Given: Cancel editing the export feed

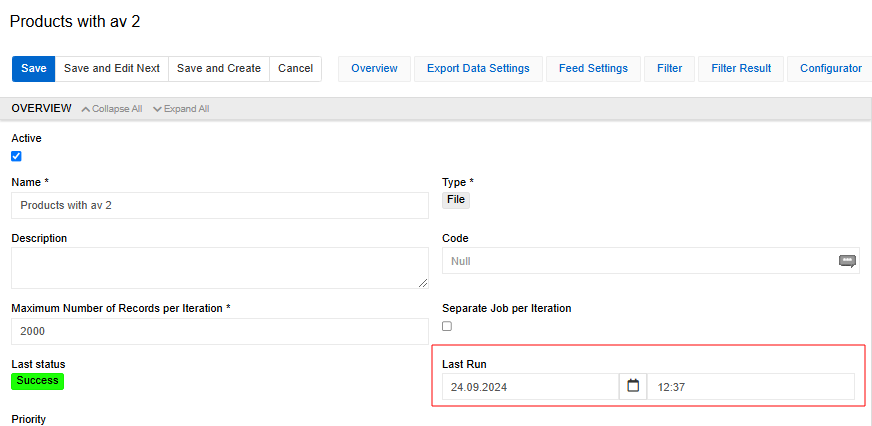Looking at the screenshot, I should click(295, 69).
